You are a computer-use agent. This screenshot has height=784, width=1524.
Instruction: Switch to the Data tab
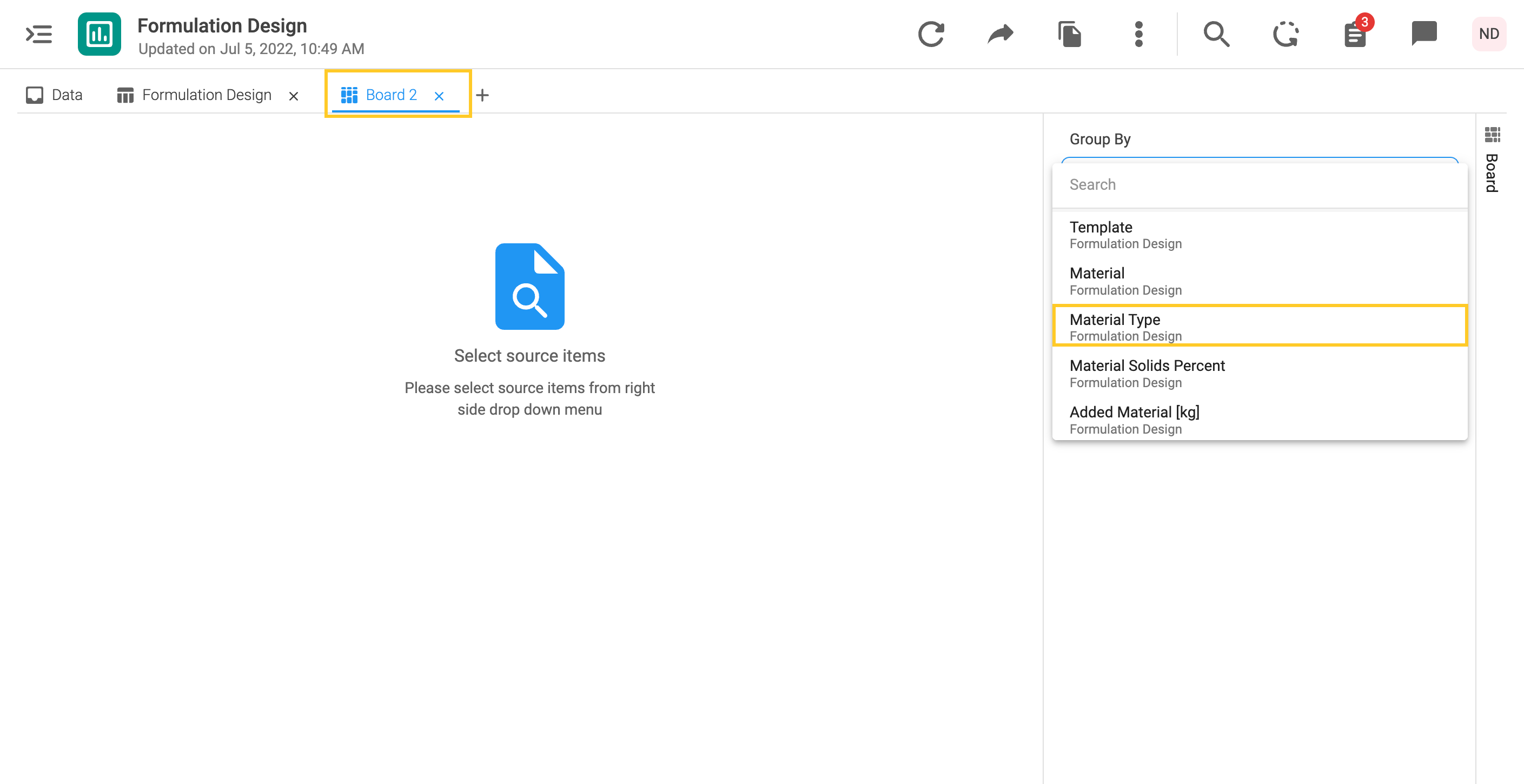click(x=55, y=95)
